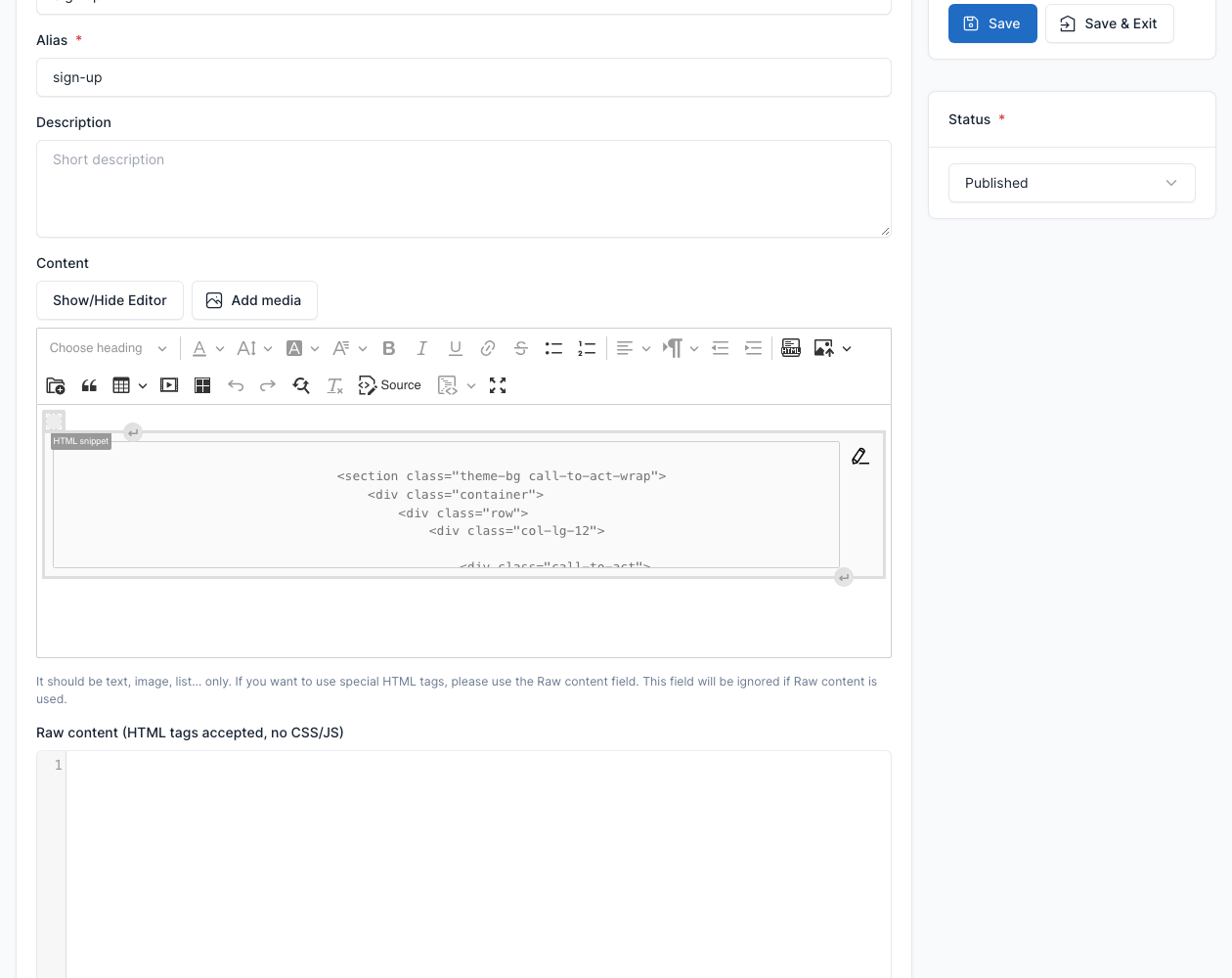Expand the Status dropdown showing Published
The image size is (1232, 978).
[x=1072, y=183]
